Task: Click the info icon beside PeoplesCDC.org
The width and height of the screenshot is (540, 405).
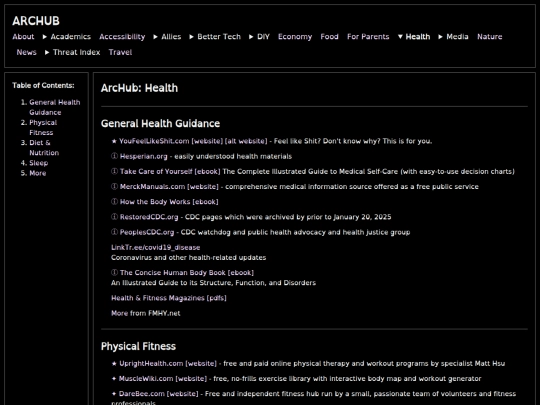Action: tap(114, 232)
